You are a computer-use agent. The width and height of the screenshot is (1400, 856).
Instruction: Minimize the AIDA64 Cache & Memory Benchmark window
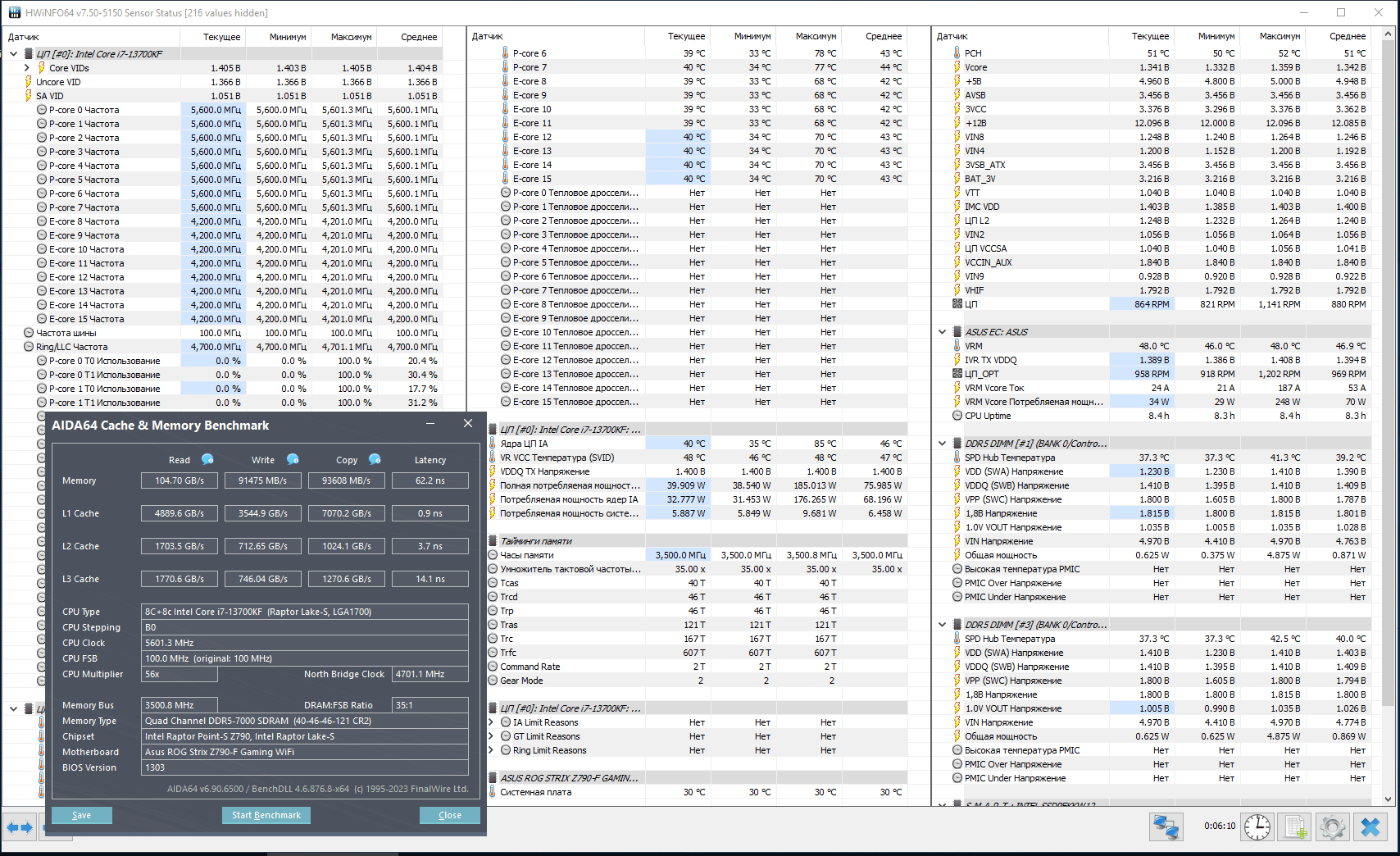click(430, 424)
